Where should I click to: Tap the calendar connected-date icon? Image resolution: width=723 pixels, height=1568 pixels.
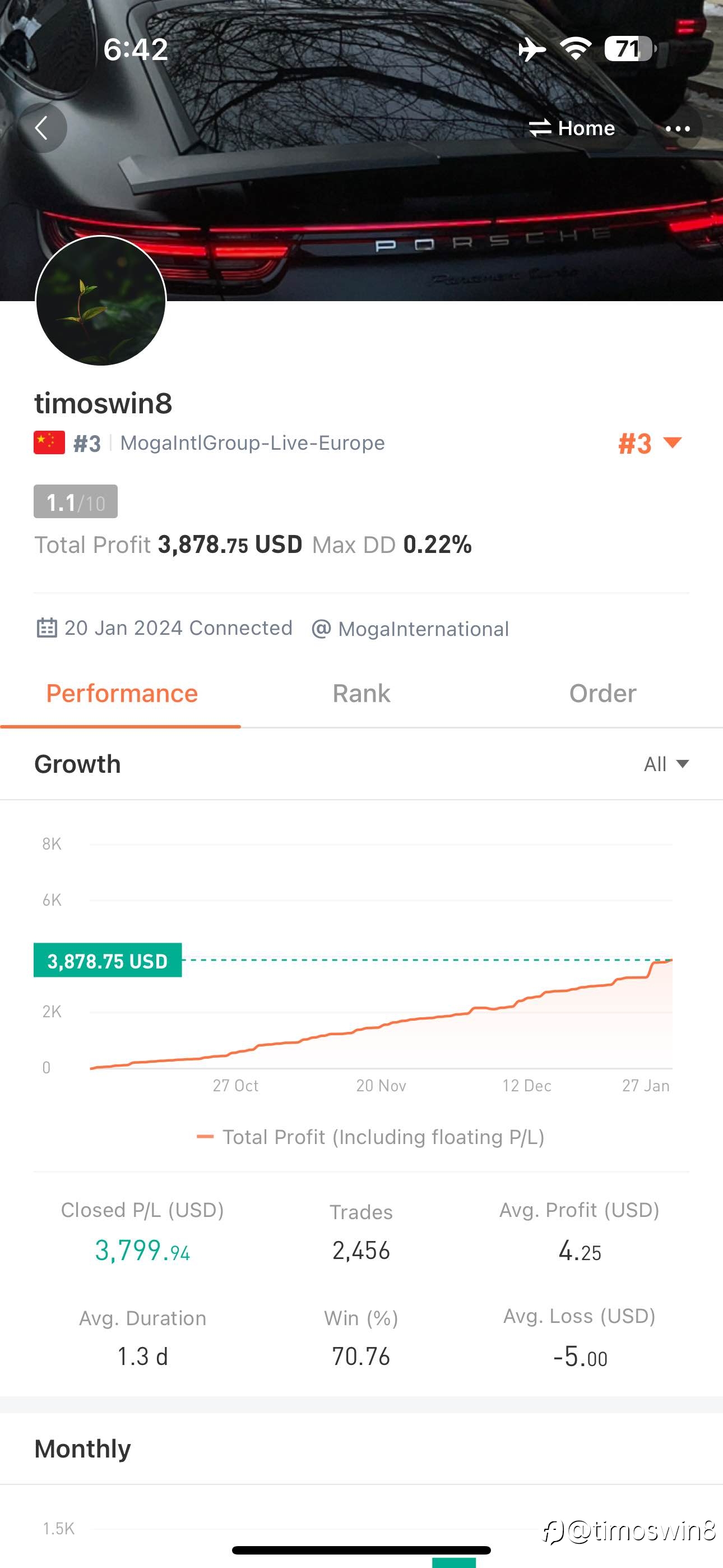click(x=47, y=628)
